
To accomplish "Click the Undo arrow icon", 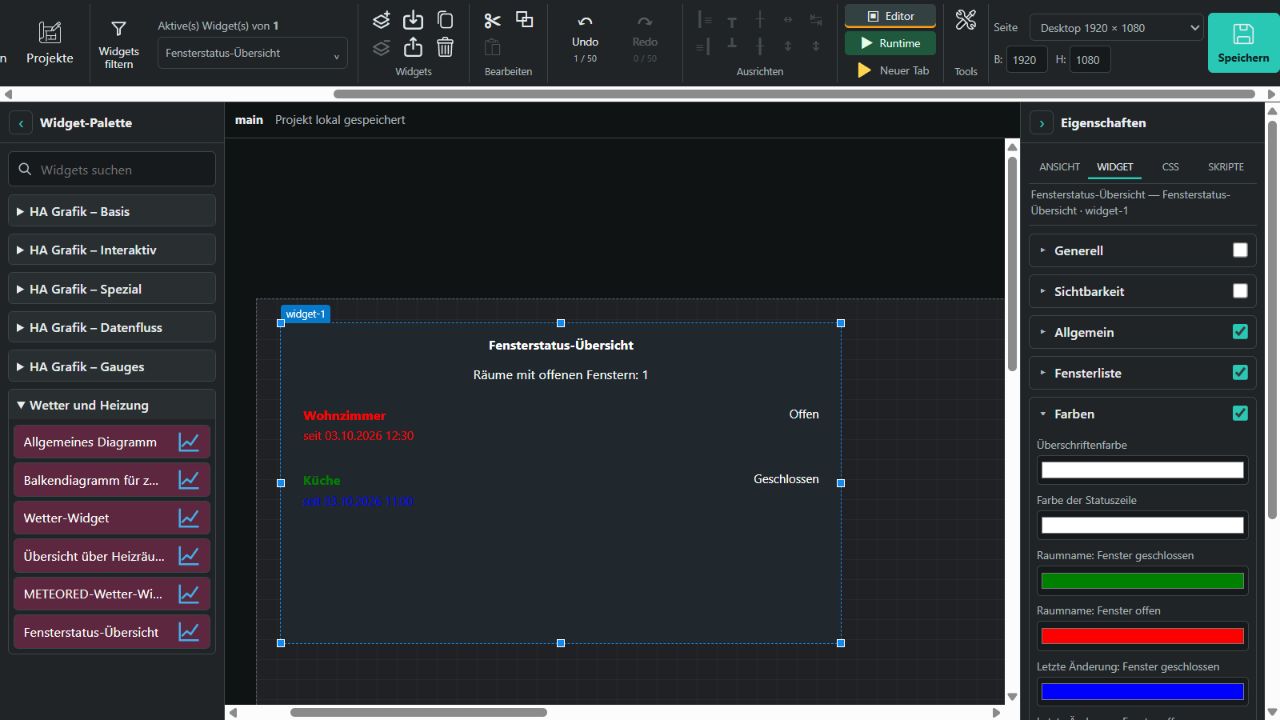I will click(585, 21).
